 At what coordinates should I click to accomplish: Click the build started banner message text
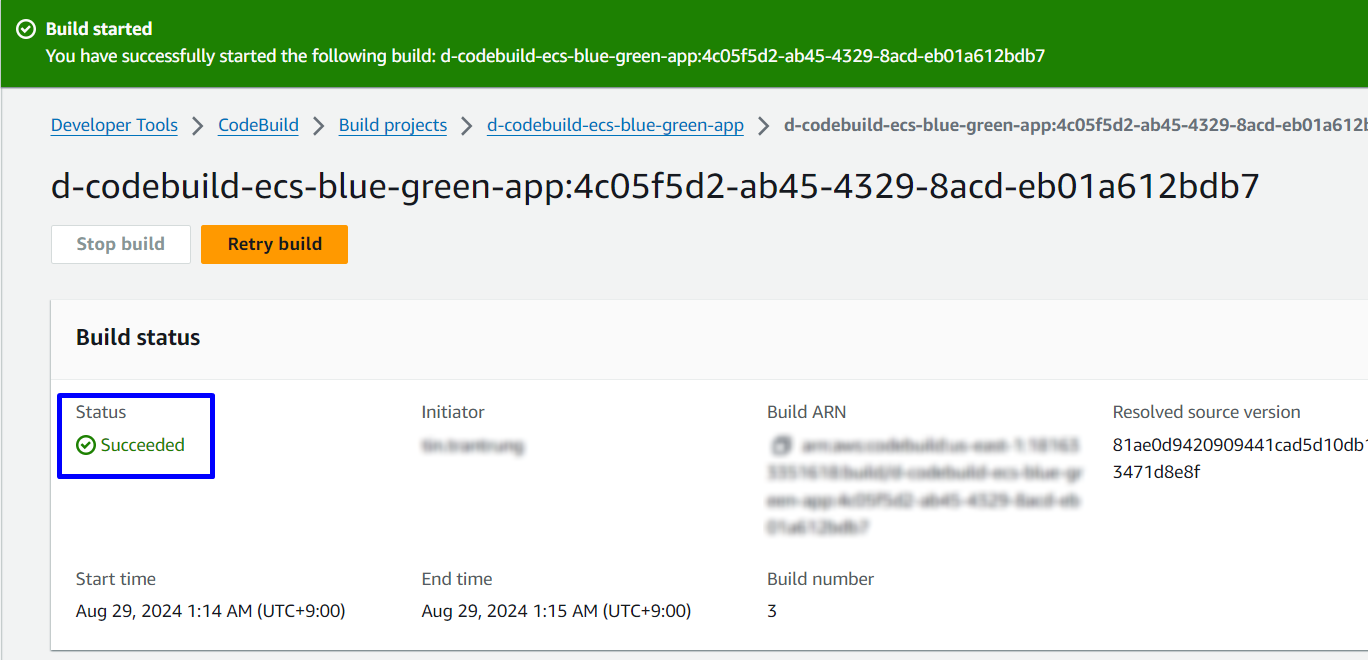(545, 56)
